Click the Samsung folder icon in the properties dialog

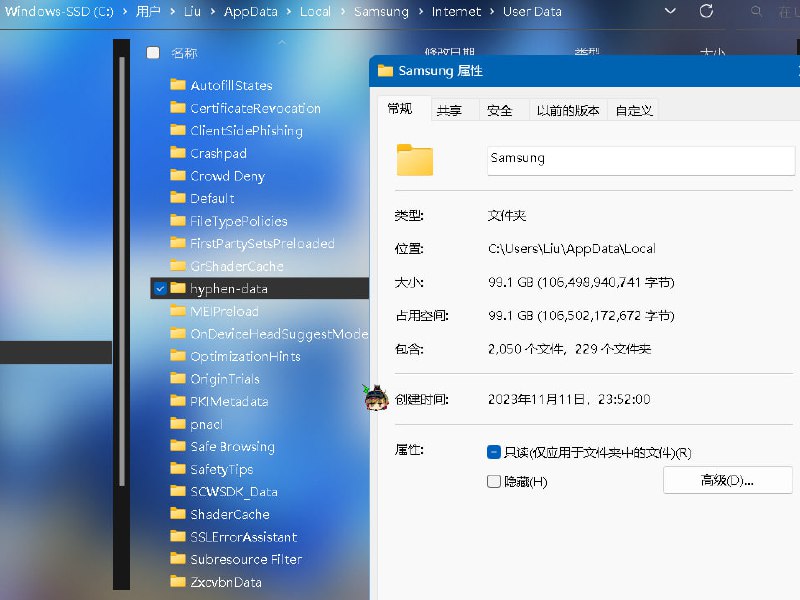pos(414,160)
